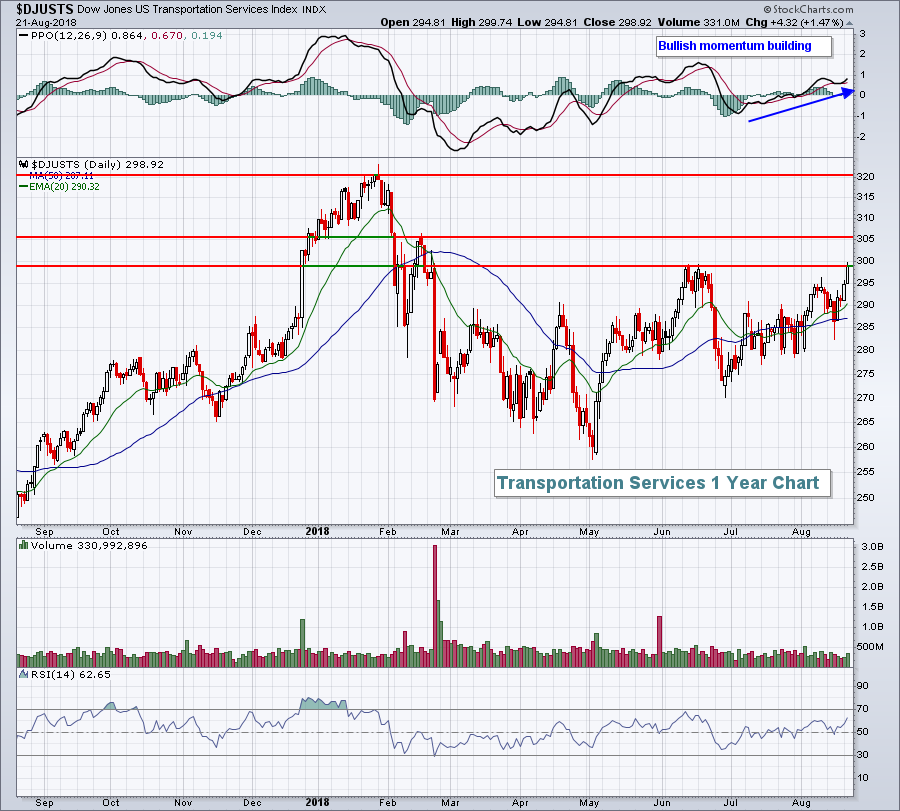Click the 500M volume axis label

pyautogui.click(x=872, y=647)
